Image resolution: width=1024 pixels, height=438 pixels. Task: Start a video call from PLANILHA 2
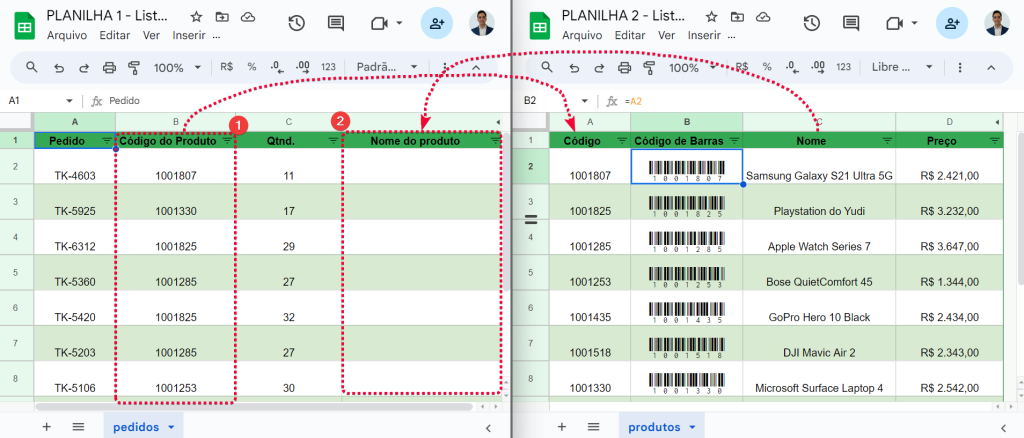click(895, 23)
